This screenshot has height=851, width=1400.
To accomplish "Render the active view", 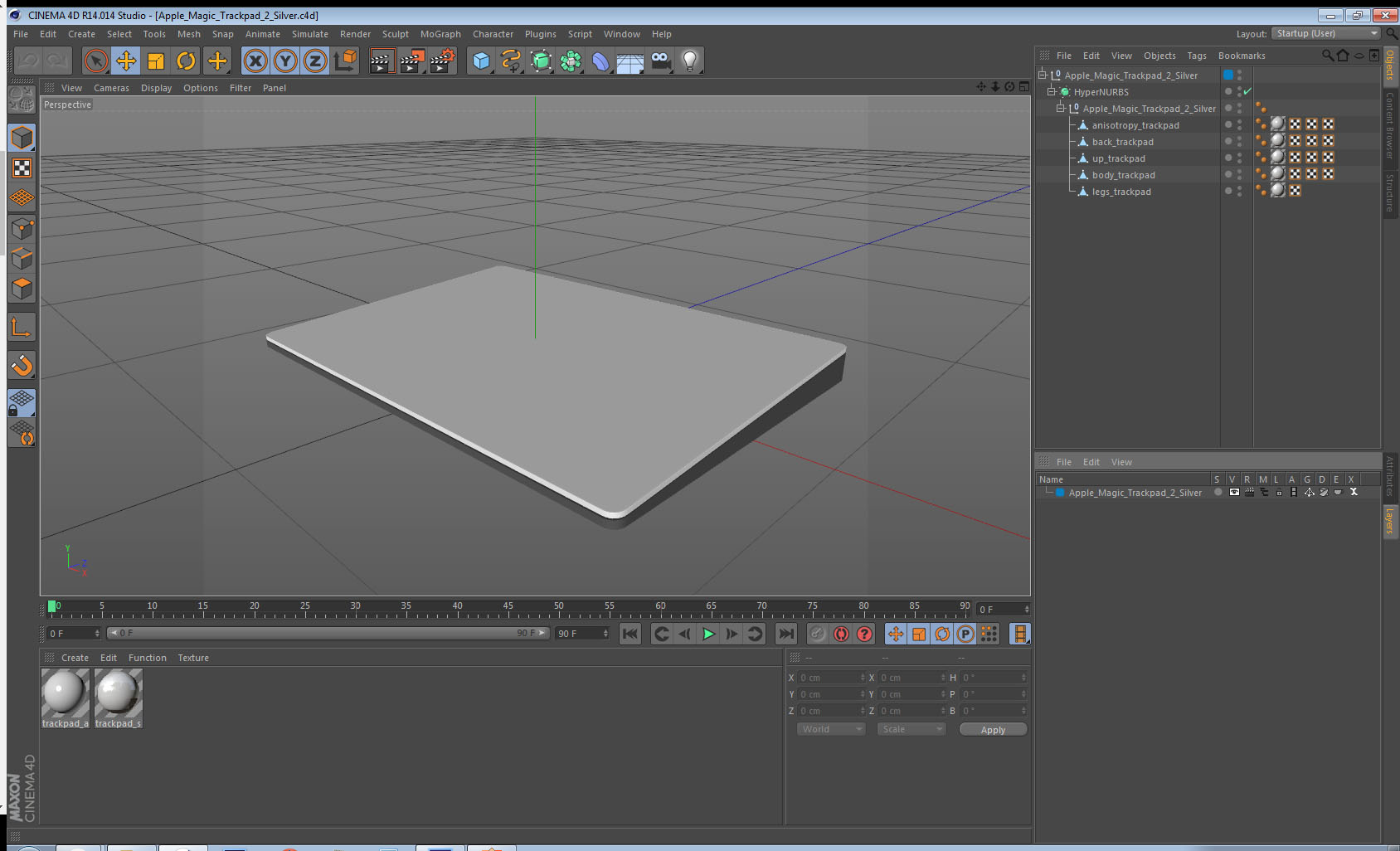I will pyautogui.click(x=382, y=61).
